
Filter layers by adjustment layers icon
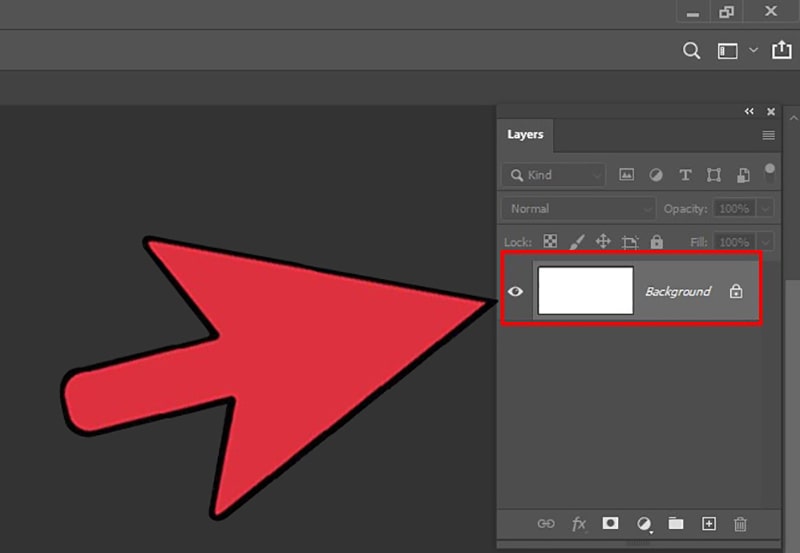coord(656,175)
